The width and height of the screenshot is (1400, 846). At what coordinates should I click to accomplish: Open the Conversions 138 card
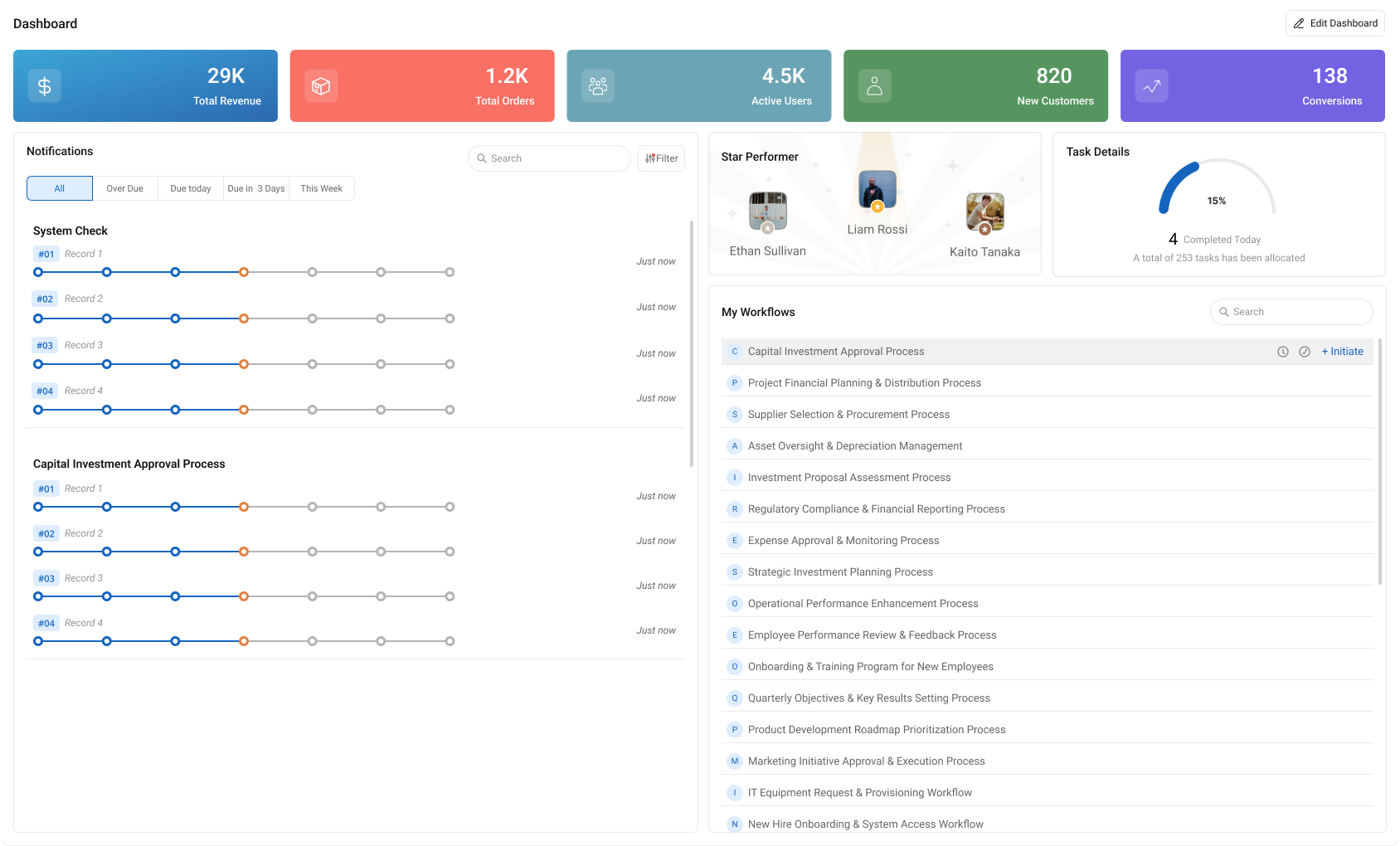1252,85
